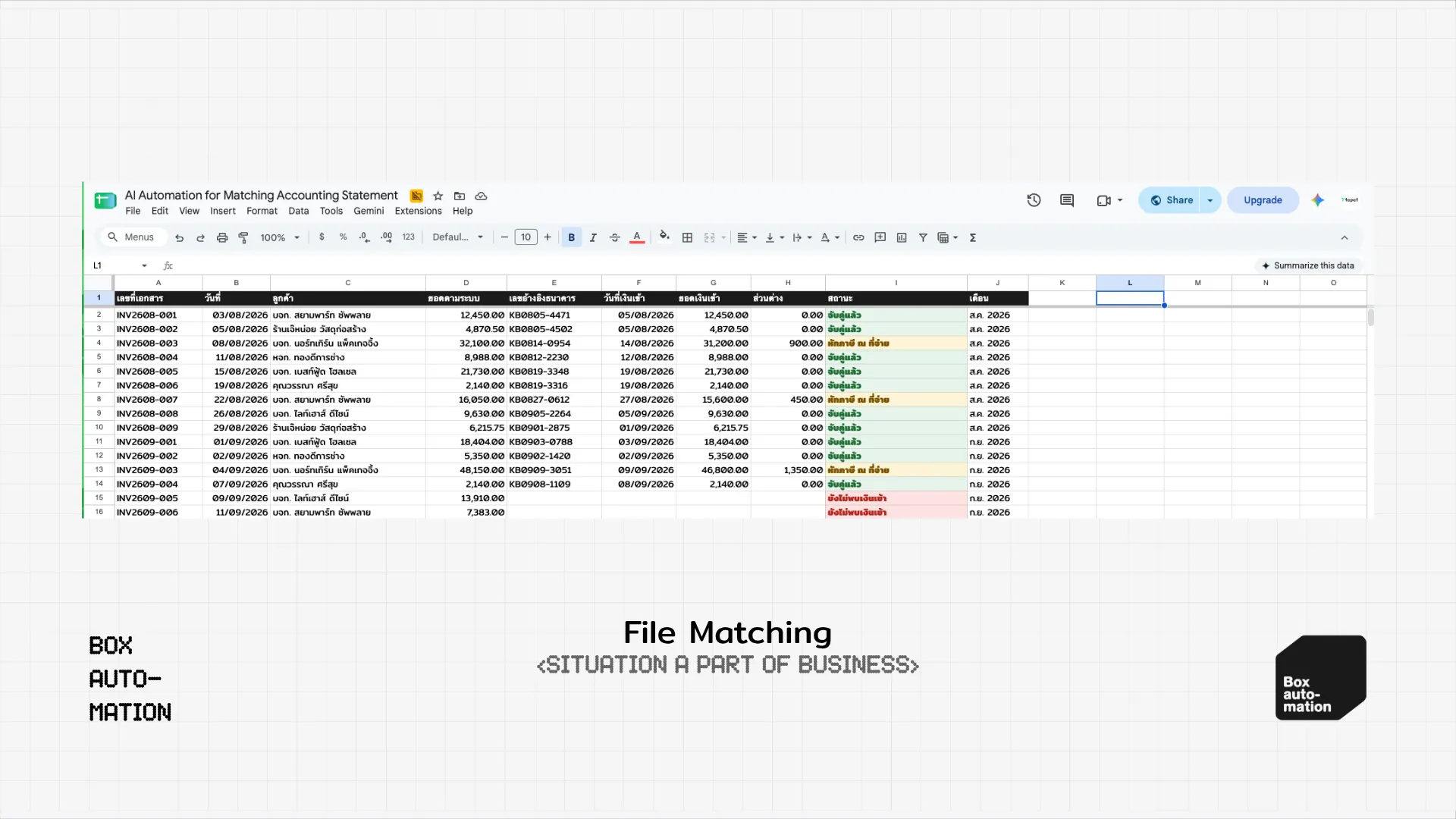The image size is (1456, 819).
Task: Open the text color picker
Action: click(x=637, y=237)
